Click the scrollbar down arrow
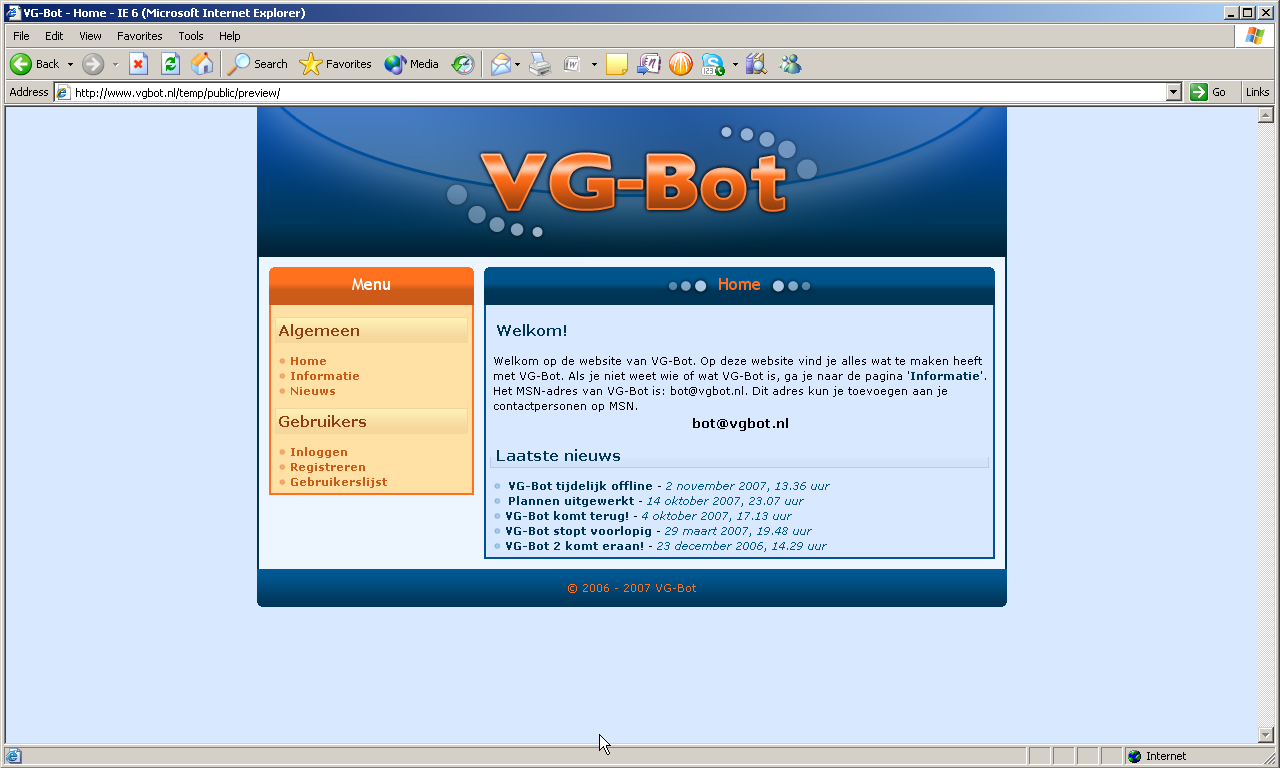The image size is (1280, 768). 1266,735
